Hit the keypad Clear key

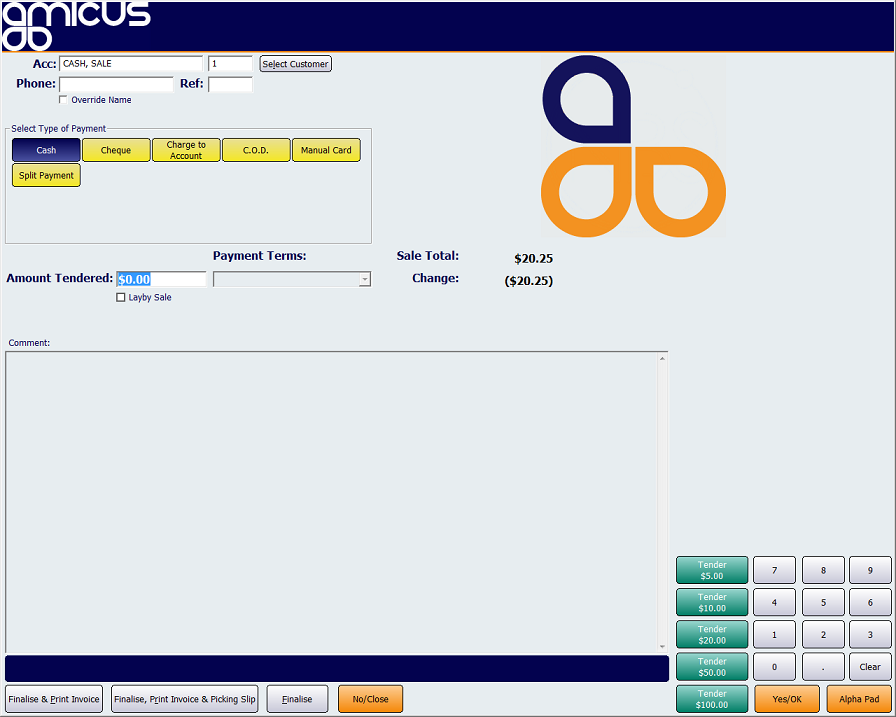click(870, 667)
